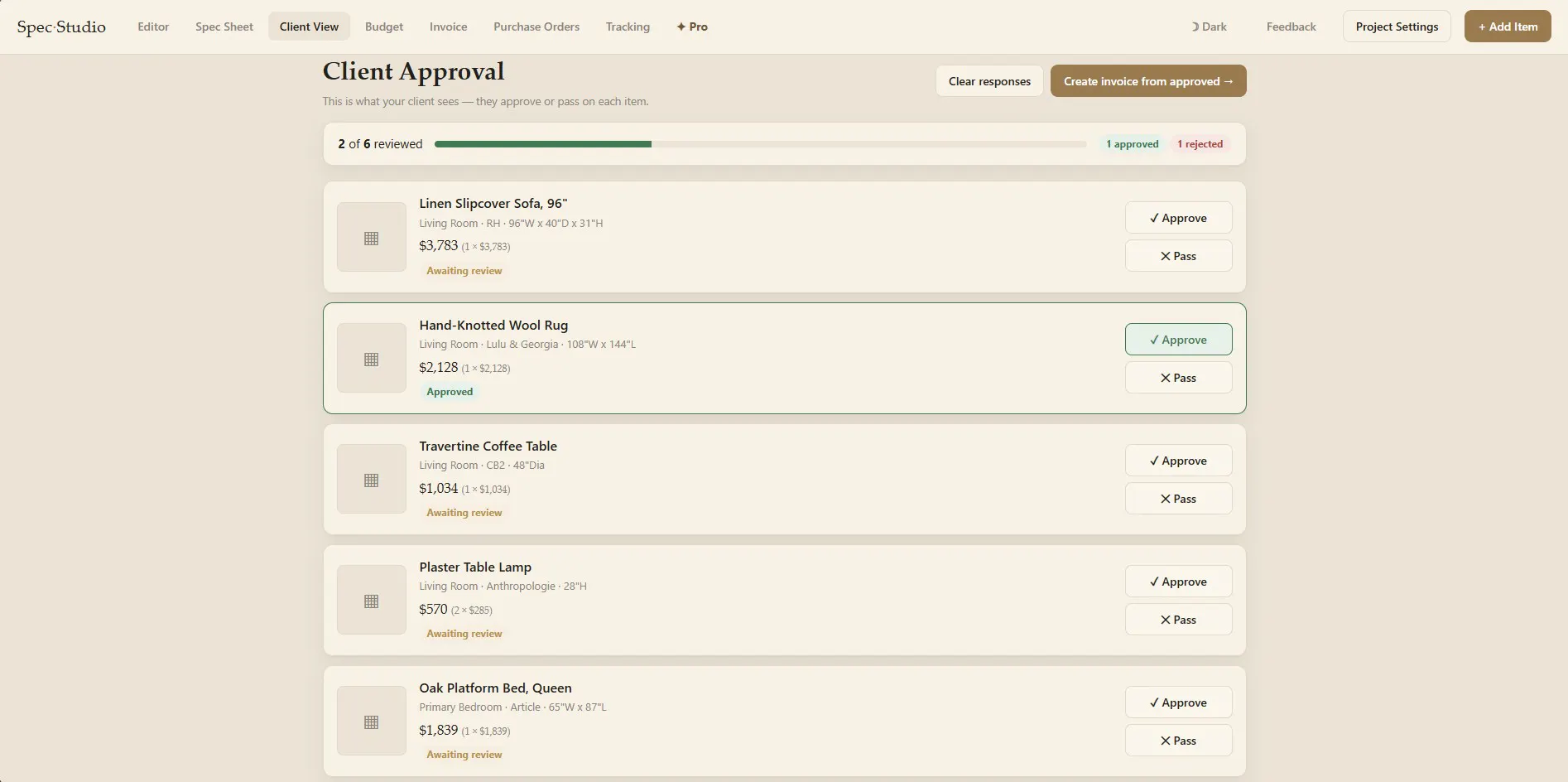Click the $1,034 coffee table price
1568x782 pixels.
438,488
